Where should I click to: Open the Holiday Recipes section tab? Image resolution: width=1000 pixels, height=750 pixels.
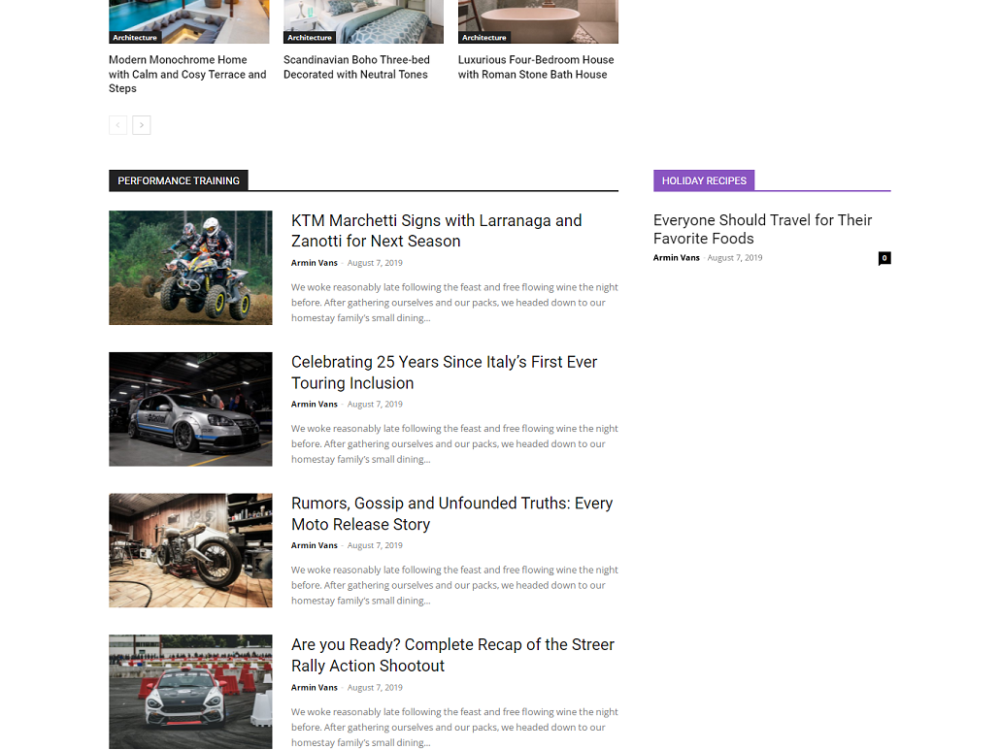[704, 180]
